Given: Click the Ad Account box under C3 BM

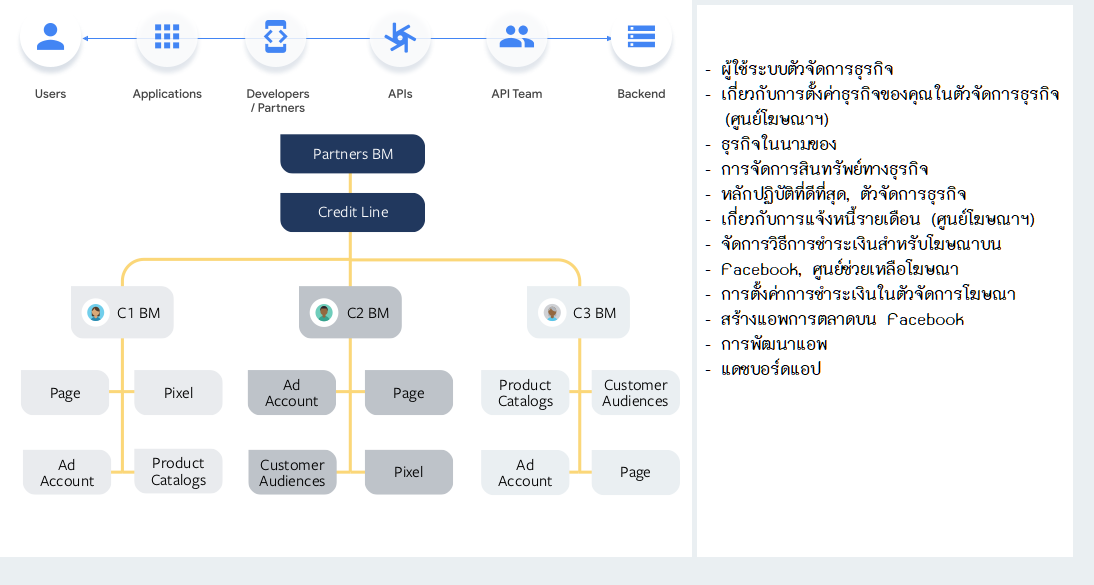Looking at the screenshot, I should pos(525,473).
